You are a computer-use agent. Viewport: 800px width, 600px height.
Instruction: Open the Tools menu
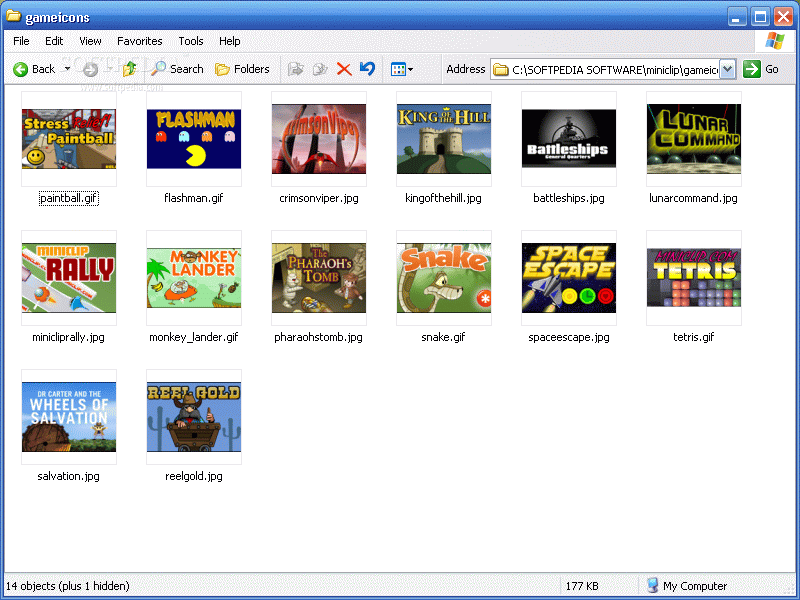(191, 41)
